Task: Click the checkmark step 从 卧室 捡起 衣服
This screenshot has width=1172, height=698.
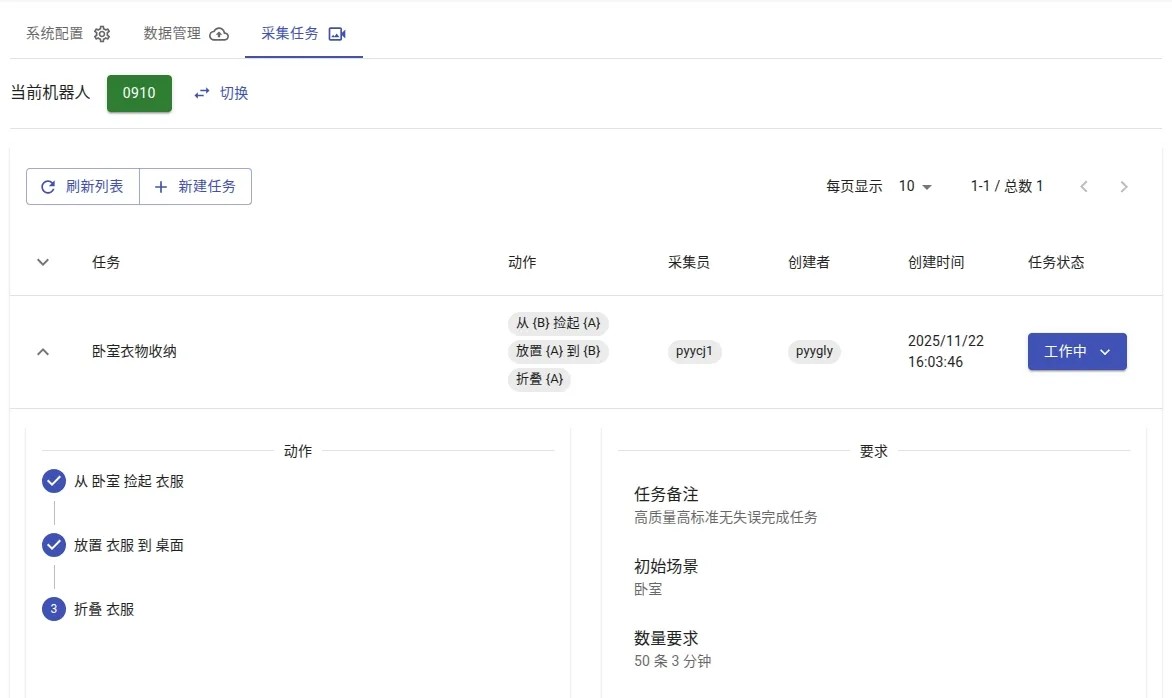Action: point(54,482)
